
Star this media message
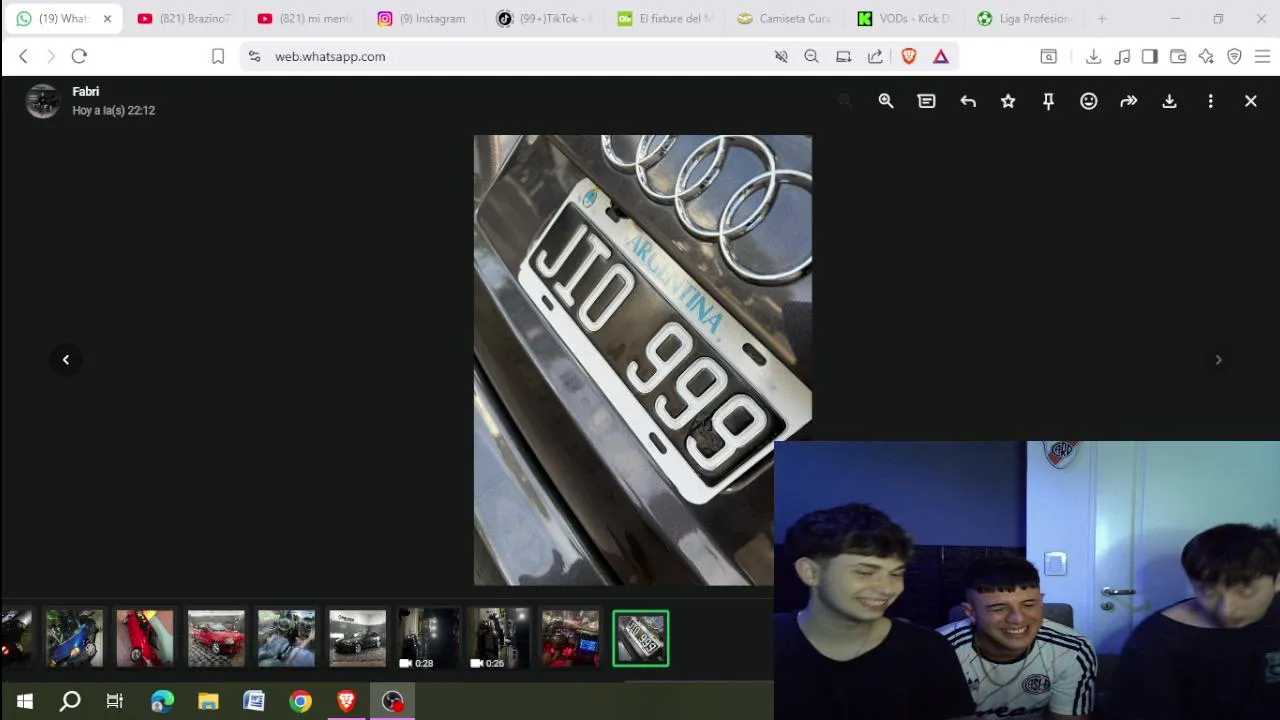click(x=1008, y=101)
